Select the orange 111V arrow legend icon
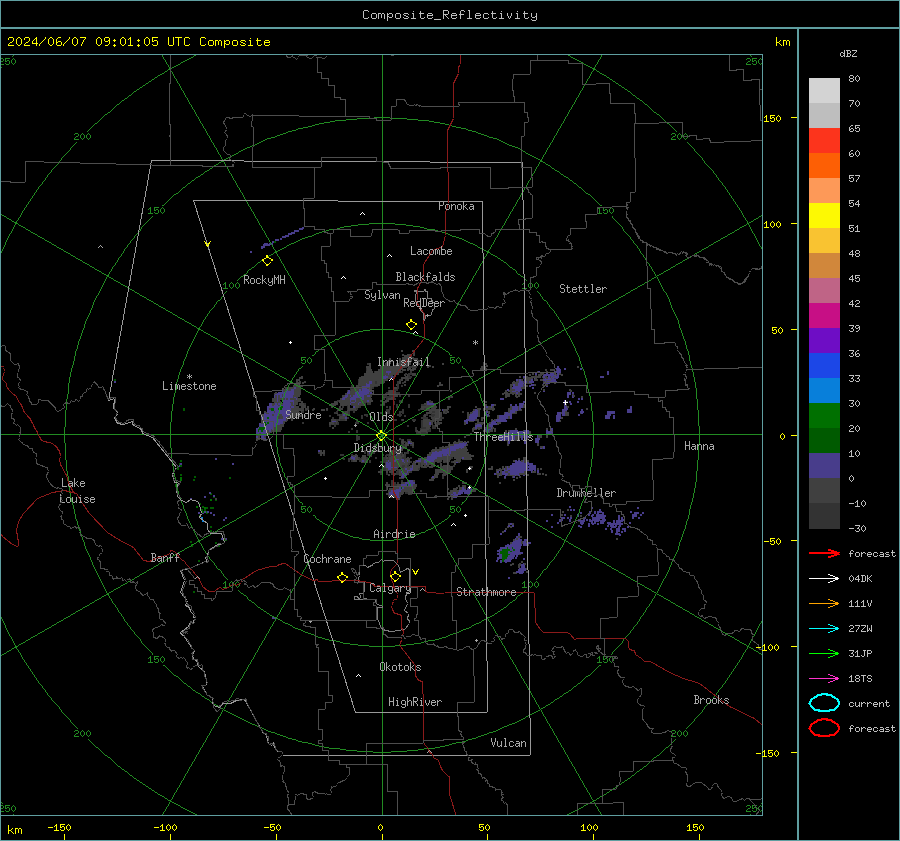 point(824,603)
